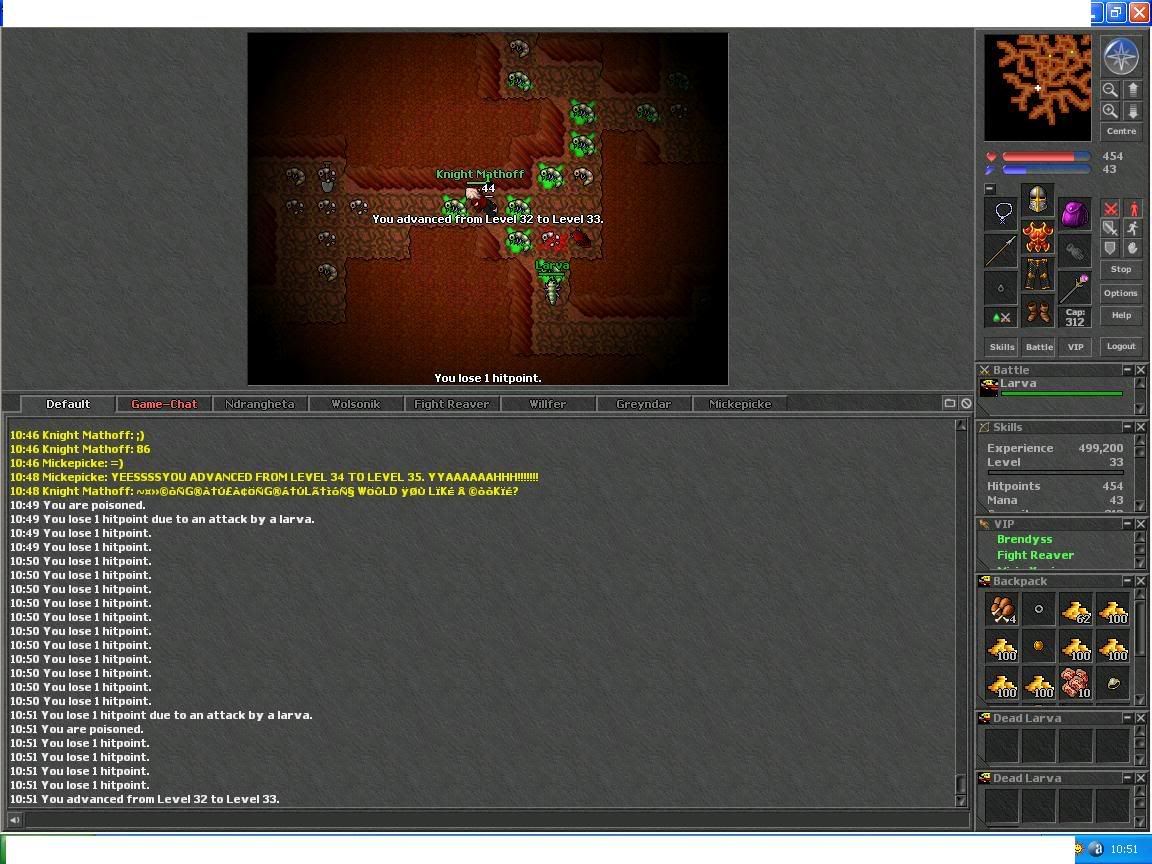Enable balanced fight mode (sword and shield)
1152x864 pixels.
[1110, 228]
